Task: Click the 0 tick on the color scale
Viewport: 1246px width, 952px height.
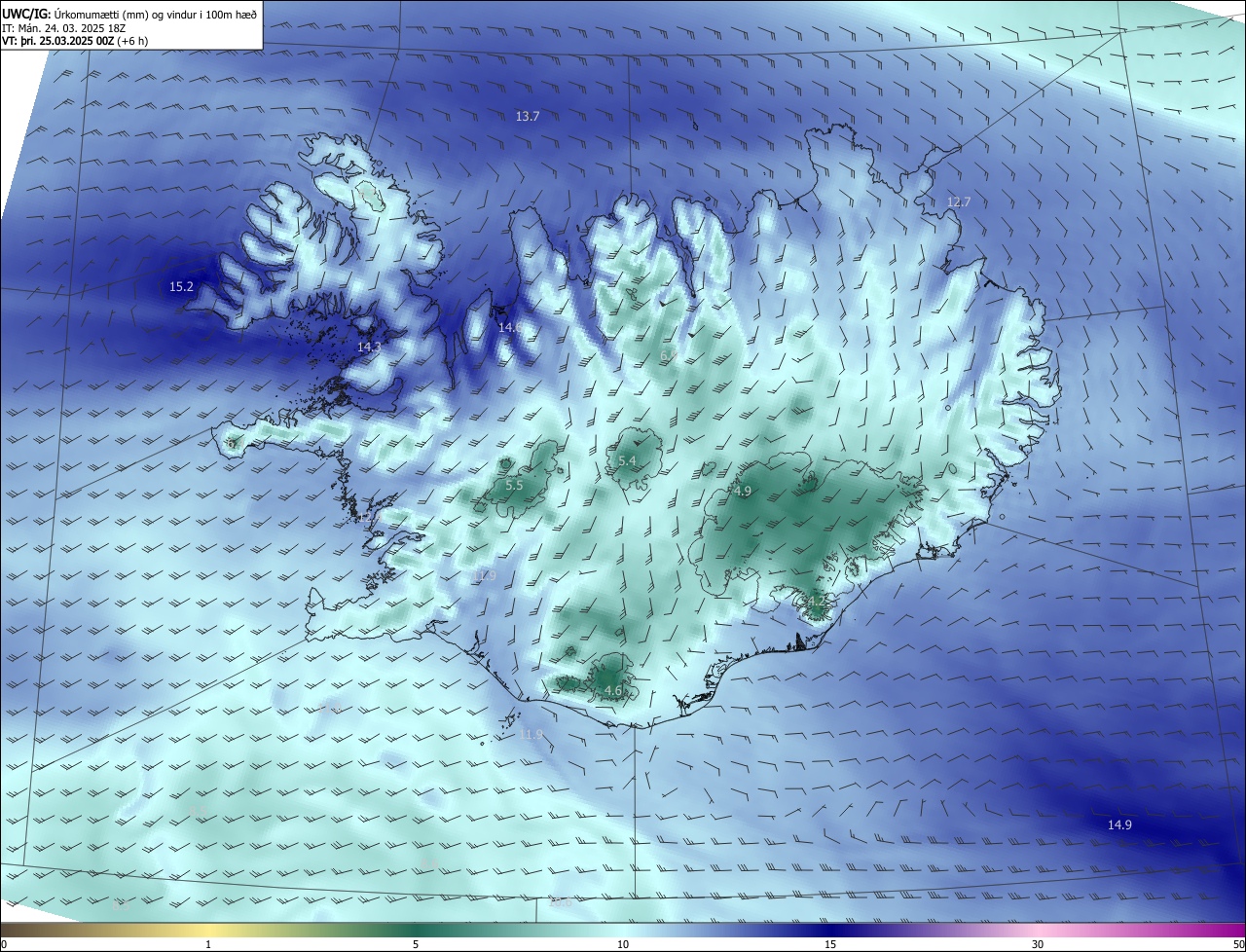Action: [x=4, y=944]
